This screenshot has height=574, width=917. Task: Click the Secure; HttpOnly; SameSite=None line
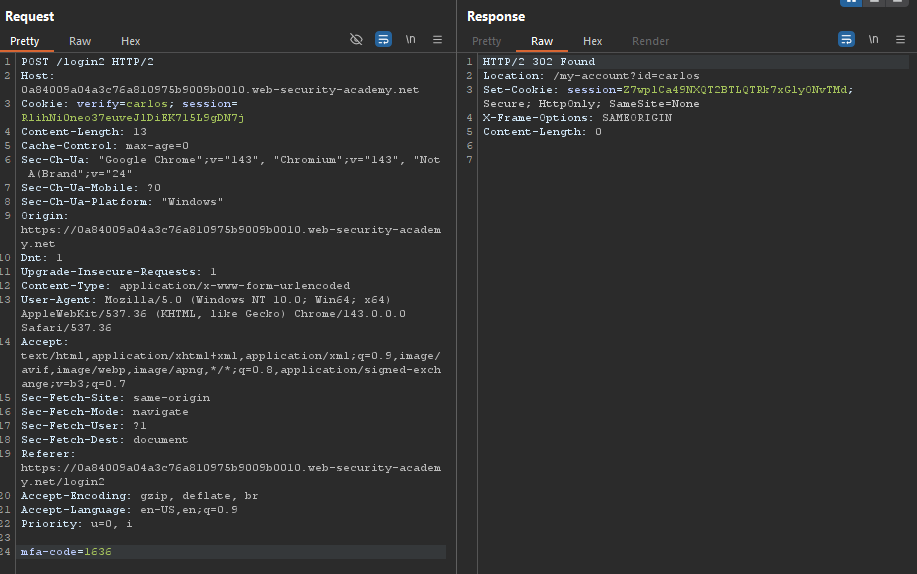tap(591, 104)
